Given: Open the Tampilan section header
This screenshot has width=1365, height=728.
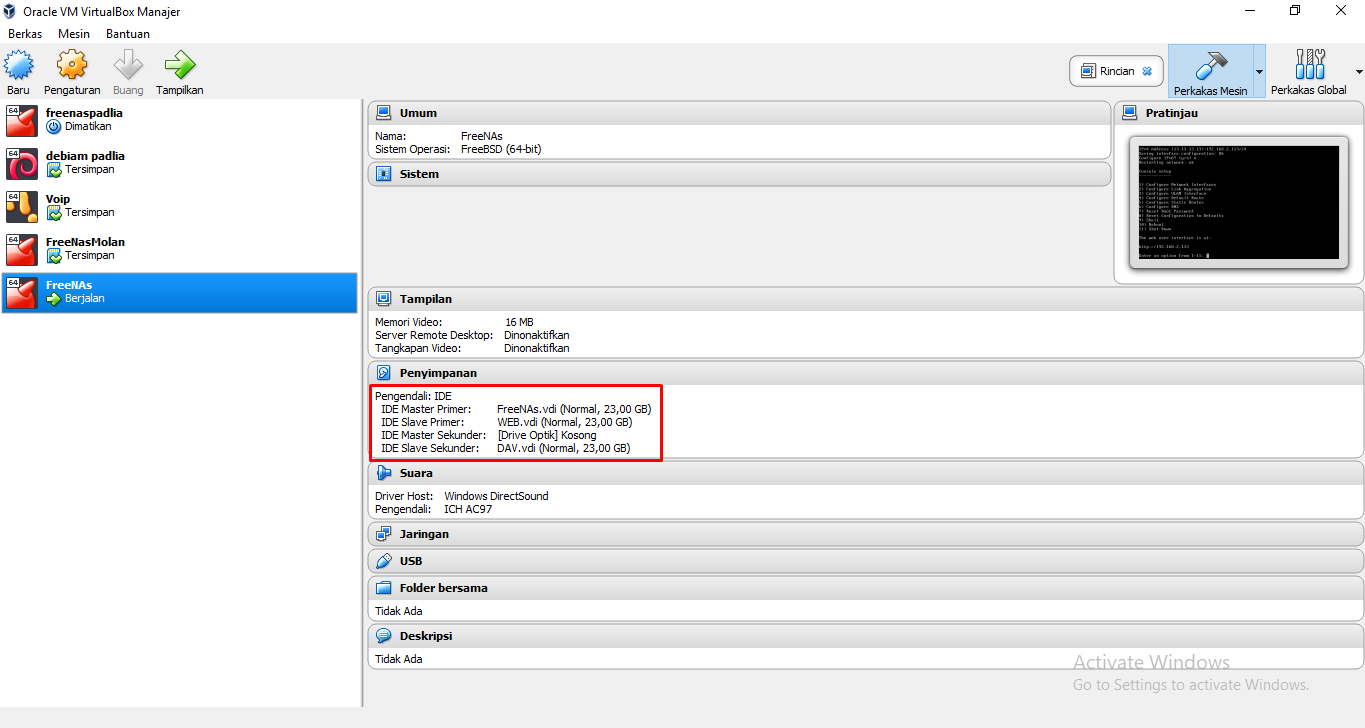Looking at the screenshot, I should click(x=866, y=299).
